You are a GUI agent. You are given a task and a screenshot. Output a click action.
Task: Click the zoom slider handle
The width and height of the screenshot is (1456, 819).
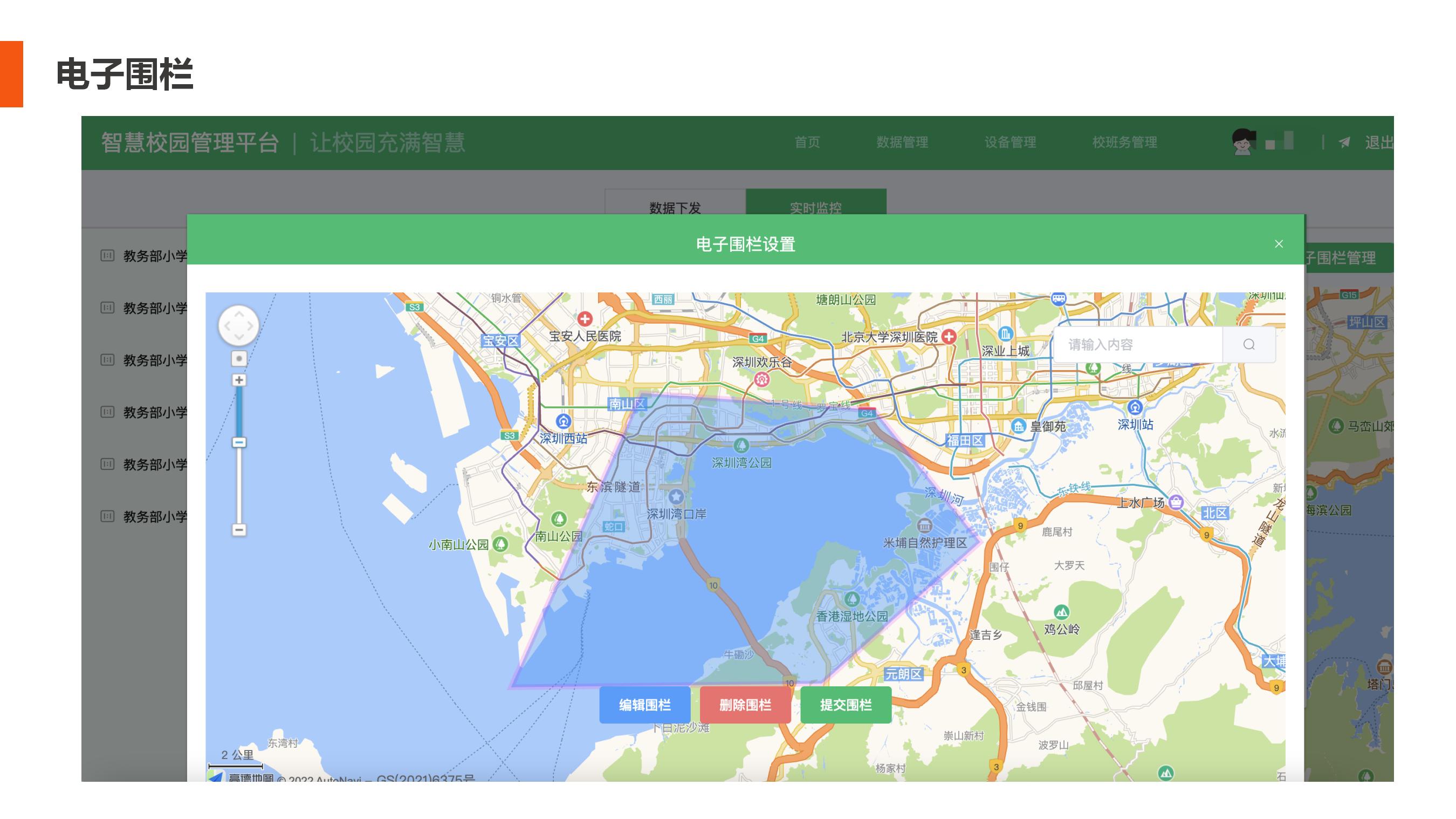[x=239, y=442]
